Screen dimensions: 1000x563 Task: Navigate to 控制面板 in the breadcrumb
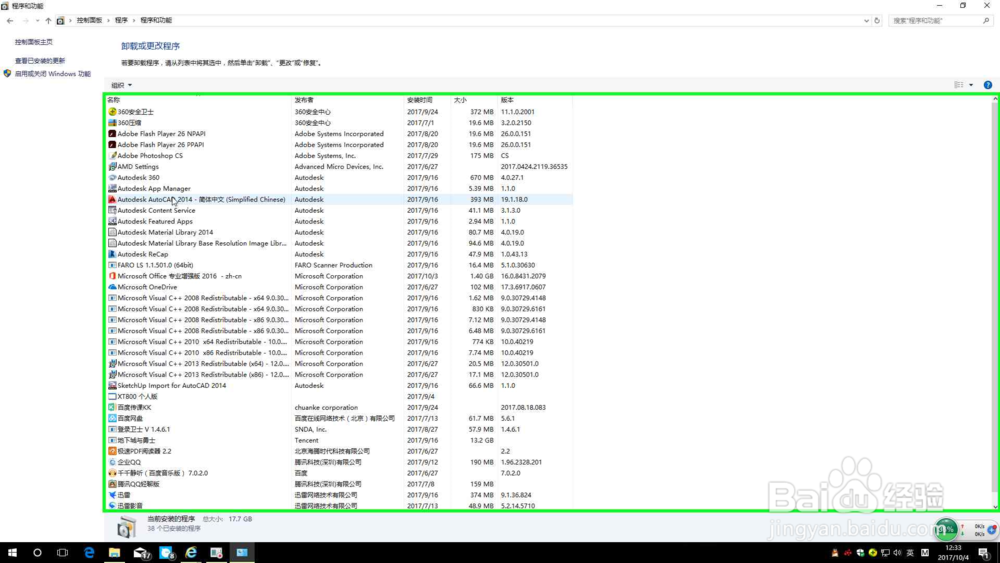89,20
